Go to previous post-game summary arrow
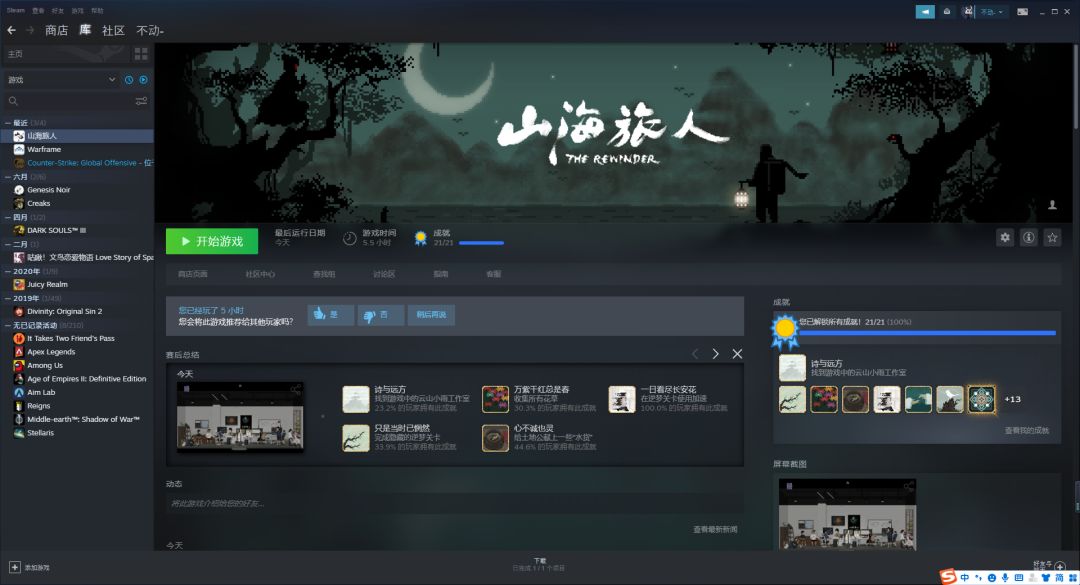 coord(694,353)
